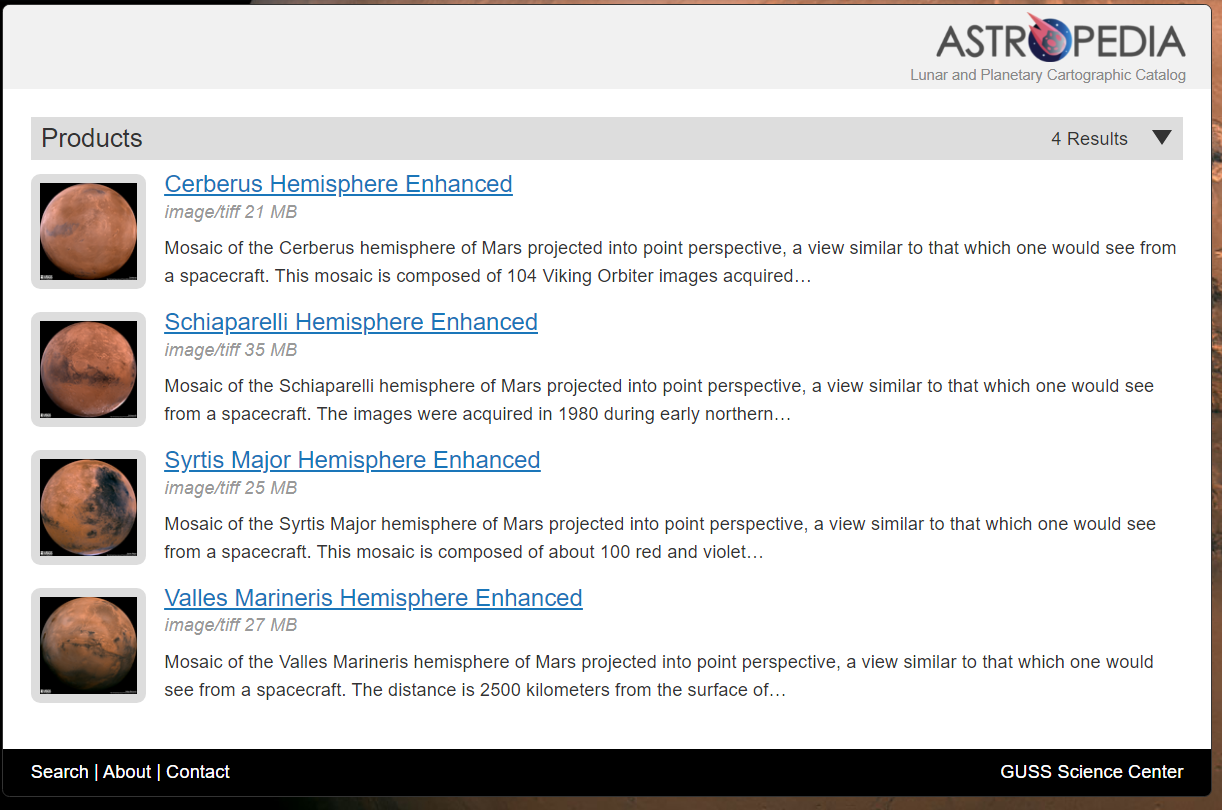Click the Lunar and Planetary Cartographic Catalog tagline
The height and width of the screenshot is (810, 1222).
coord(1048,74)
